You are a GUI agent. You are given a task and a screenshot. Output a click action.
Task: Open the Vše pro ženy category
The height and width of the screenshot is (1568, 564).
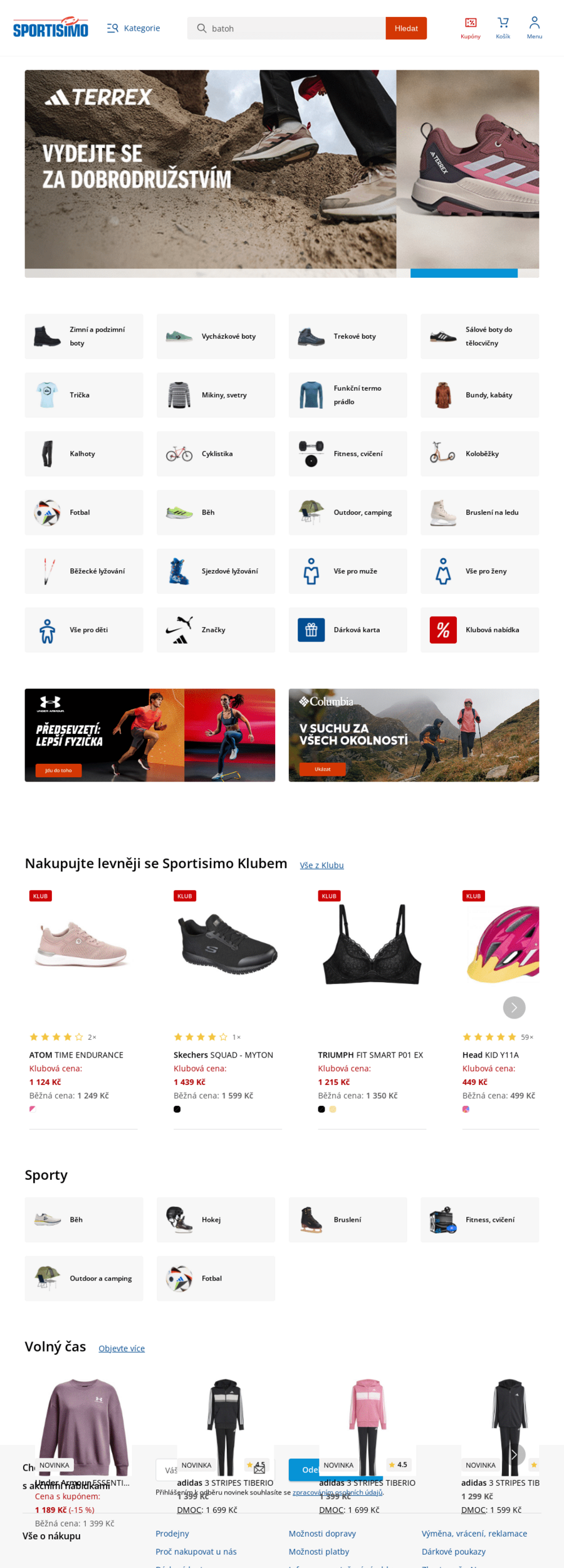[x=479, y=571]
